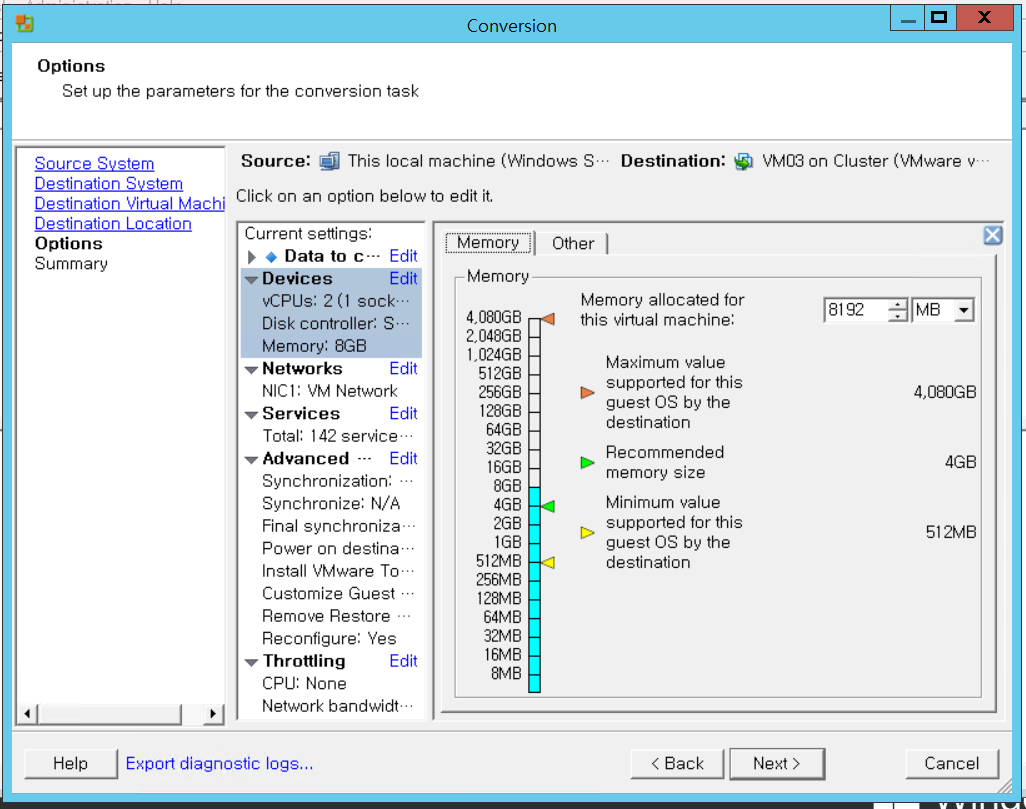Click green legend arrow for recommended memory
The image size is (1026, 809).
[x=588, y=463]
